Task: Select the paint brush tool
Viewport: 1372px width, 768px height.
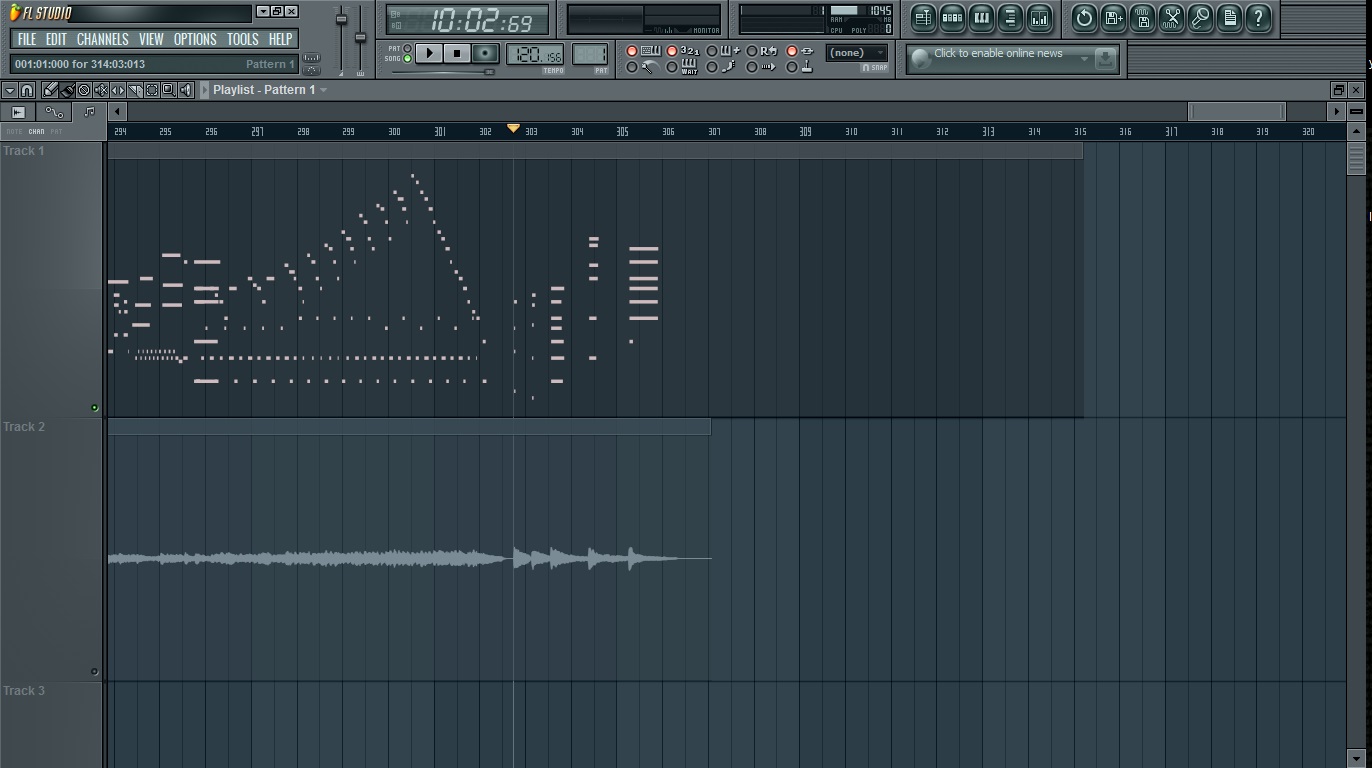Action: [67, 90]
